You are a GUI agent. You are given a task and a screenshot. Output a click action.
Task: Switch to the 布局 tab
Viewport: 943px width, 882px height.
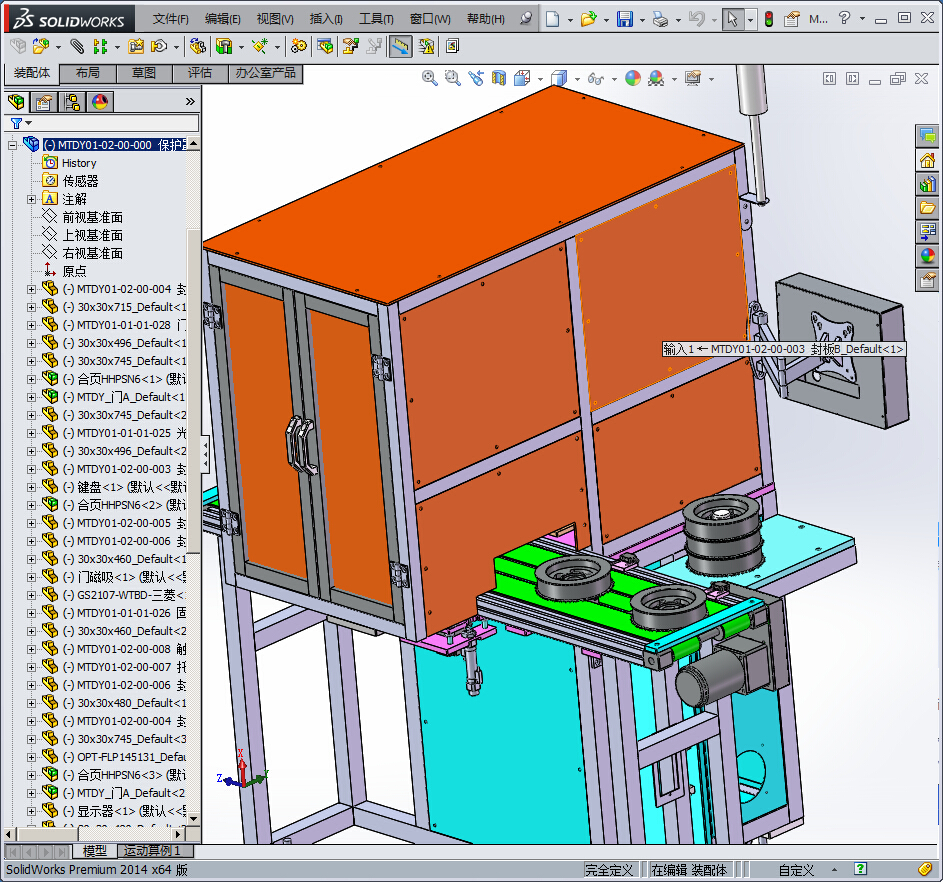88,73
